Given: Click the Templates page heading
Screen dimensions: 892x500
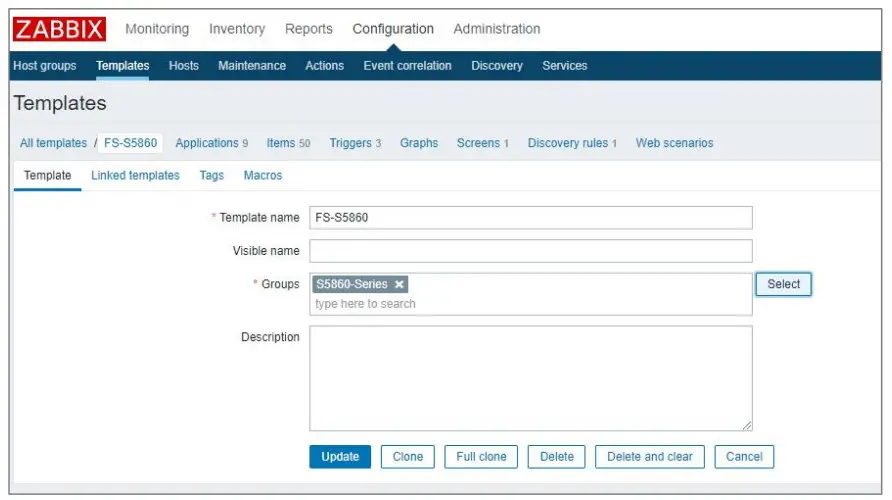Looking at the screenshot, I should click(x=60, y=104).
